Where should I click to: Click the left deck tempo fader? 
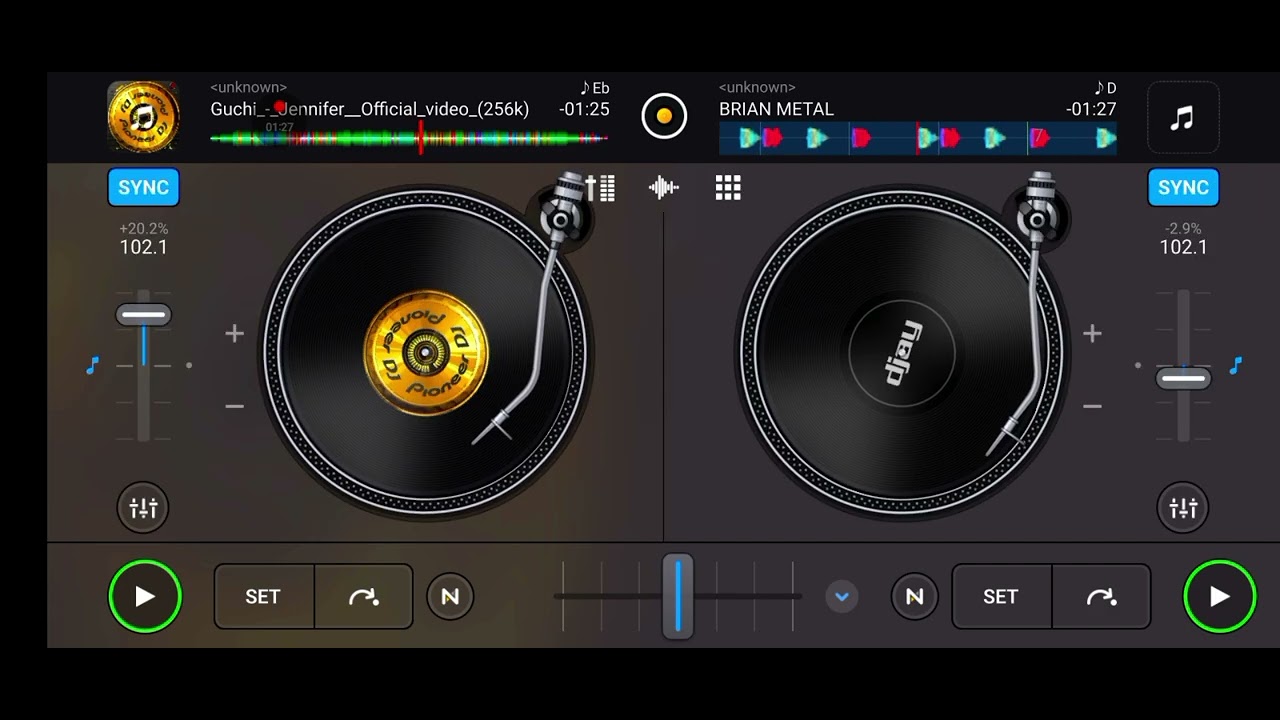click(x=143, y=316)
